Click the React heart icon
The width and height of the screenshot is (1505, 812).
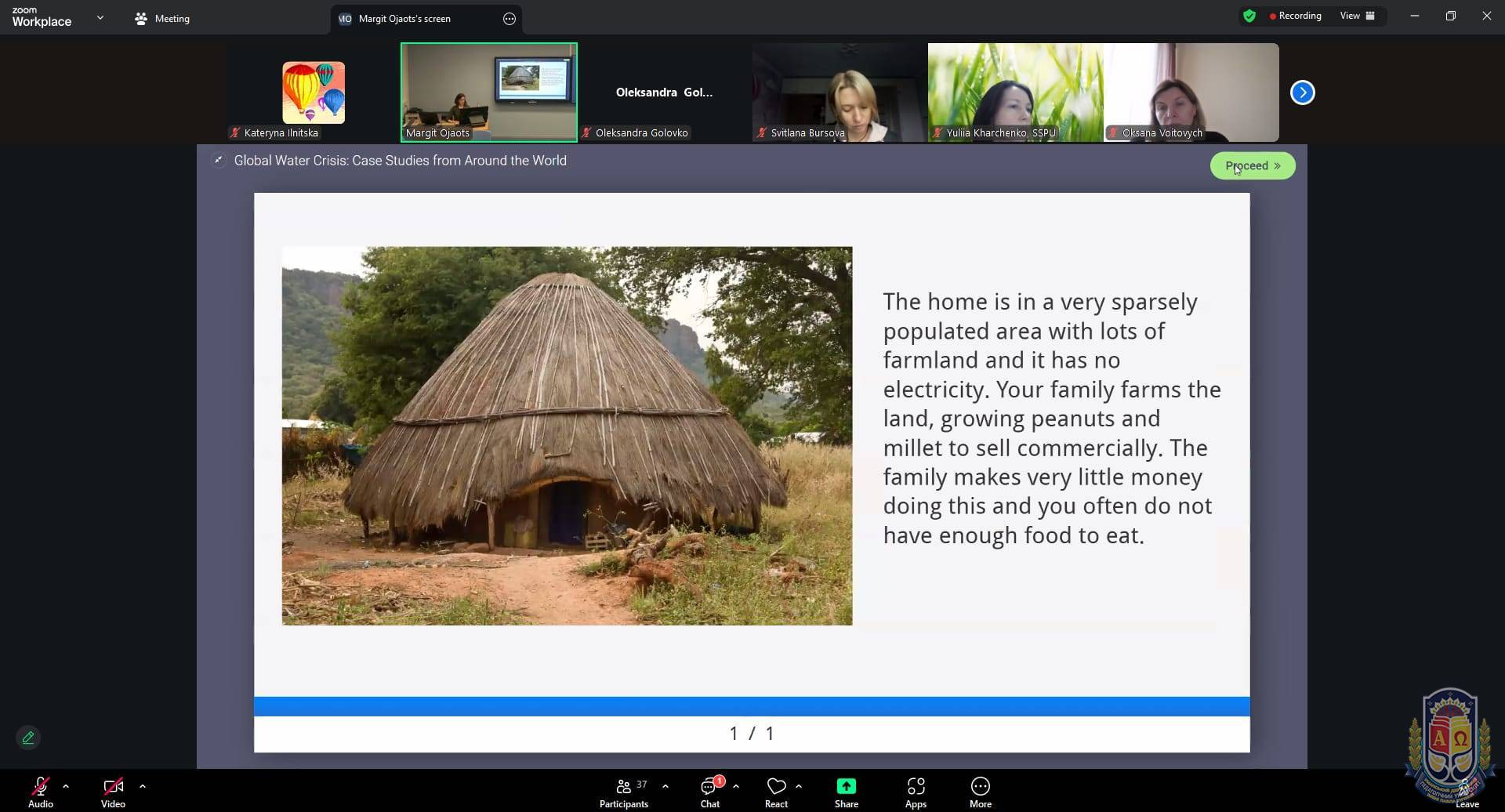pos(776,787)
